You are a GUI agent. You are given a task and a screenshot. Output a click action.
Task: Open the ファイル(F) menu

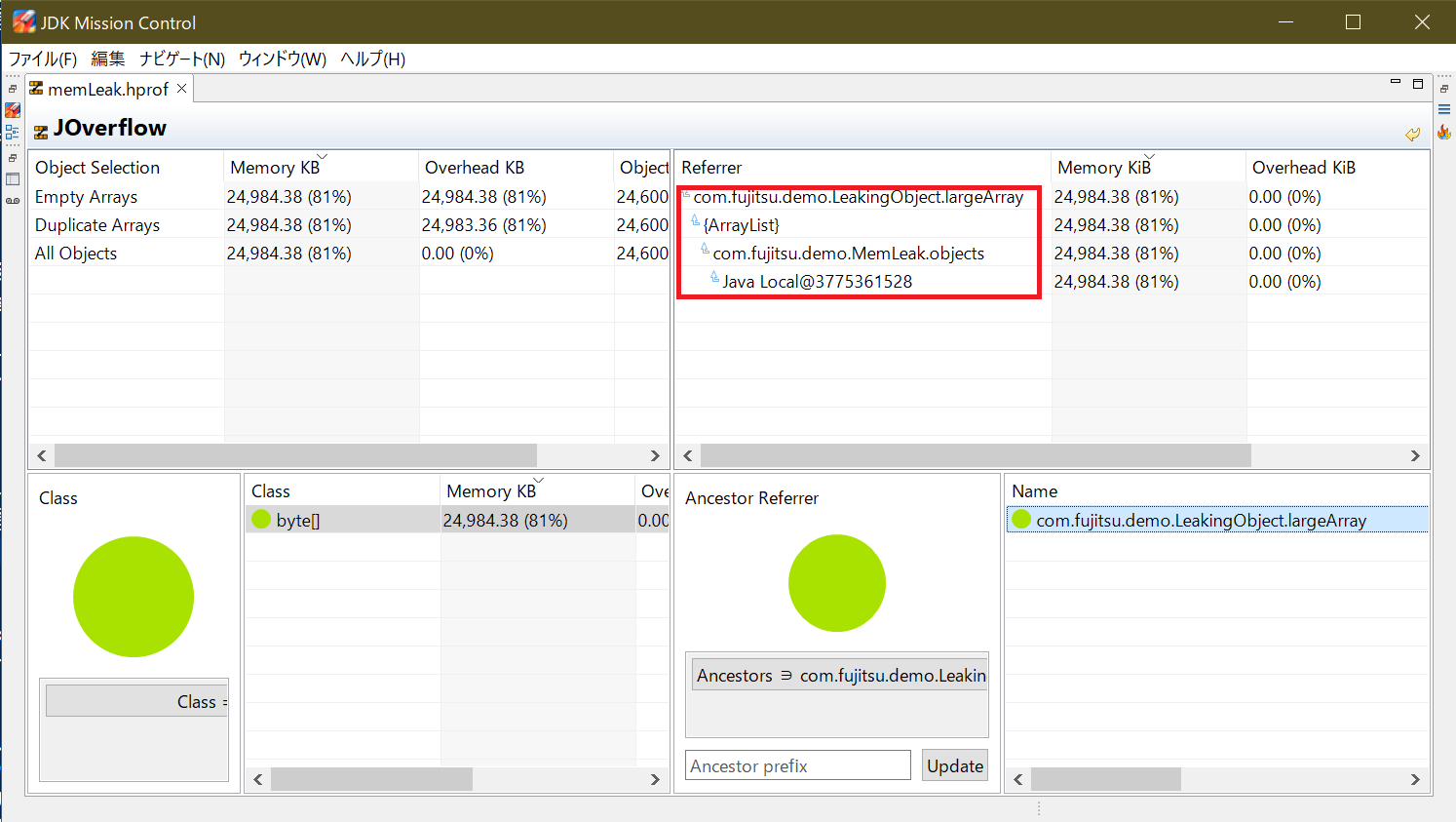pos(42,59)
